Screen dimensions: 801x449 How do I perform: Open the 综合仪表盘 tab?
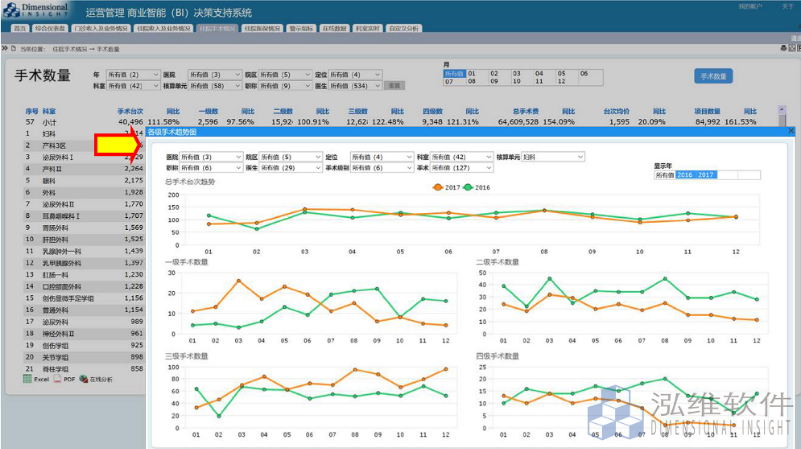[50, 29]
